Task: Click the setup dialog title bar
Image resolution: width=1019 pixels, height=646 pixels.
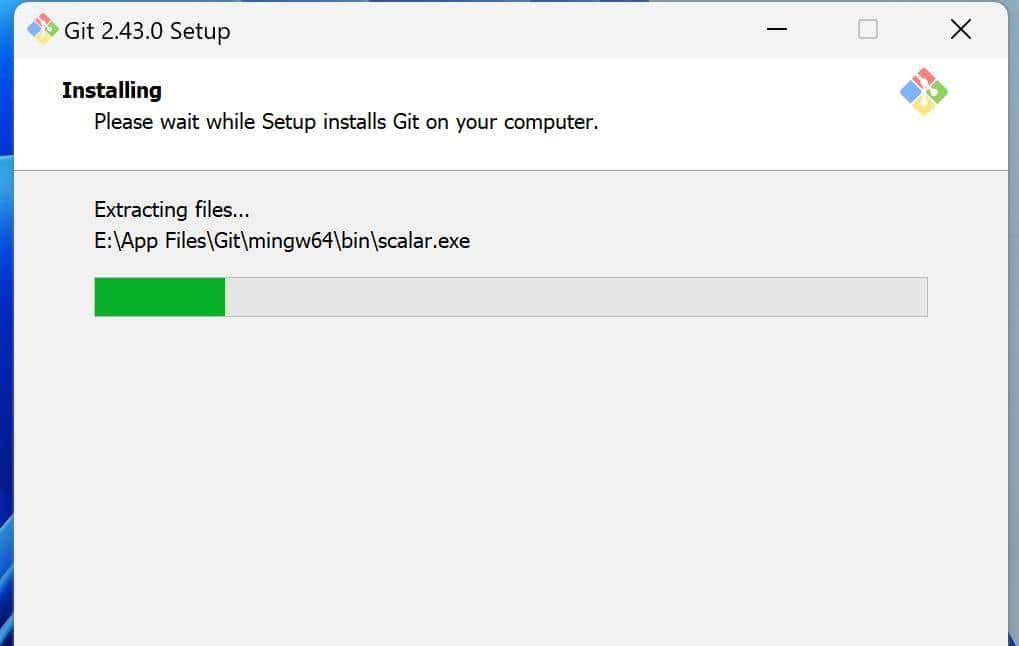Action: click(x=500, y=29)
